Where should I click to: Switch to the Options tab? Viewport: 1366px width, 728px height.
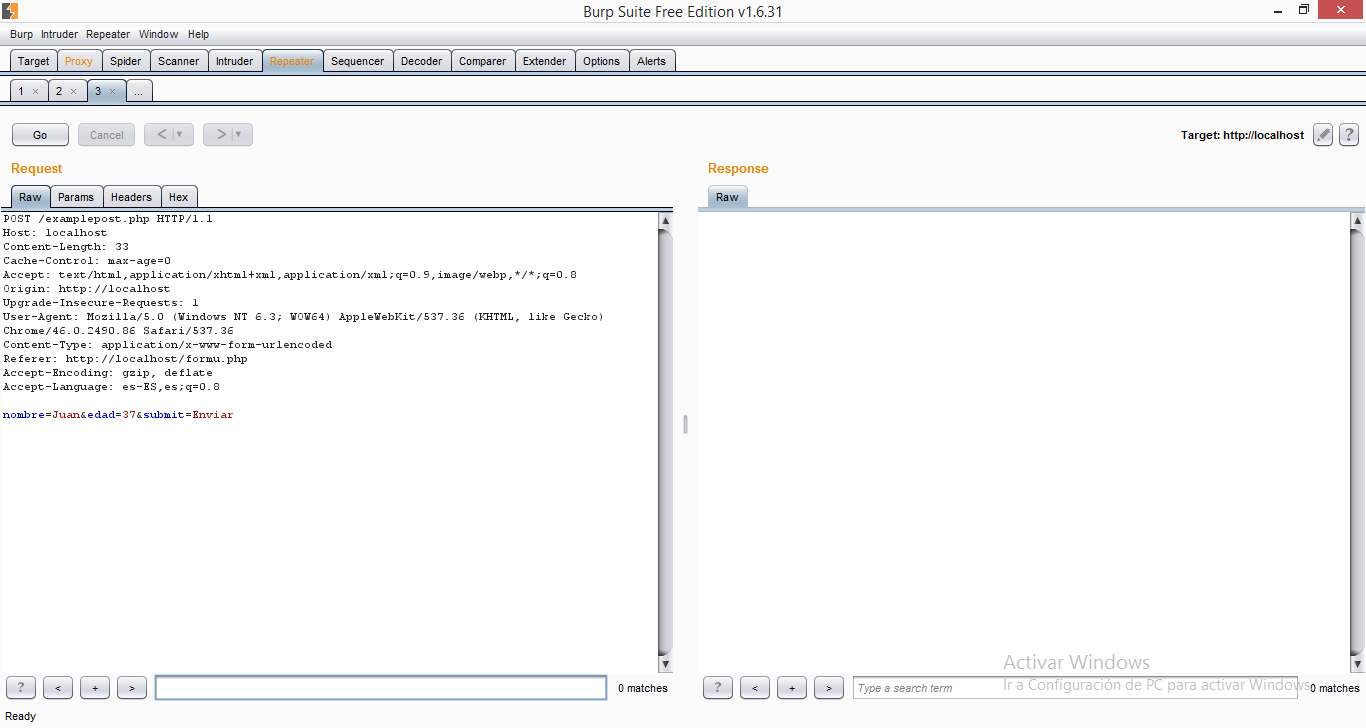(x=602, y=61)
